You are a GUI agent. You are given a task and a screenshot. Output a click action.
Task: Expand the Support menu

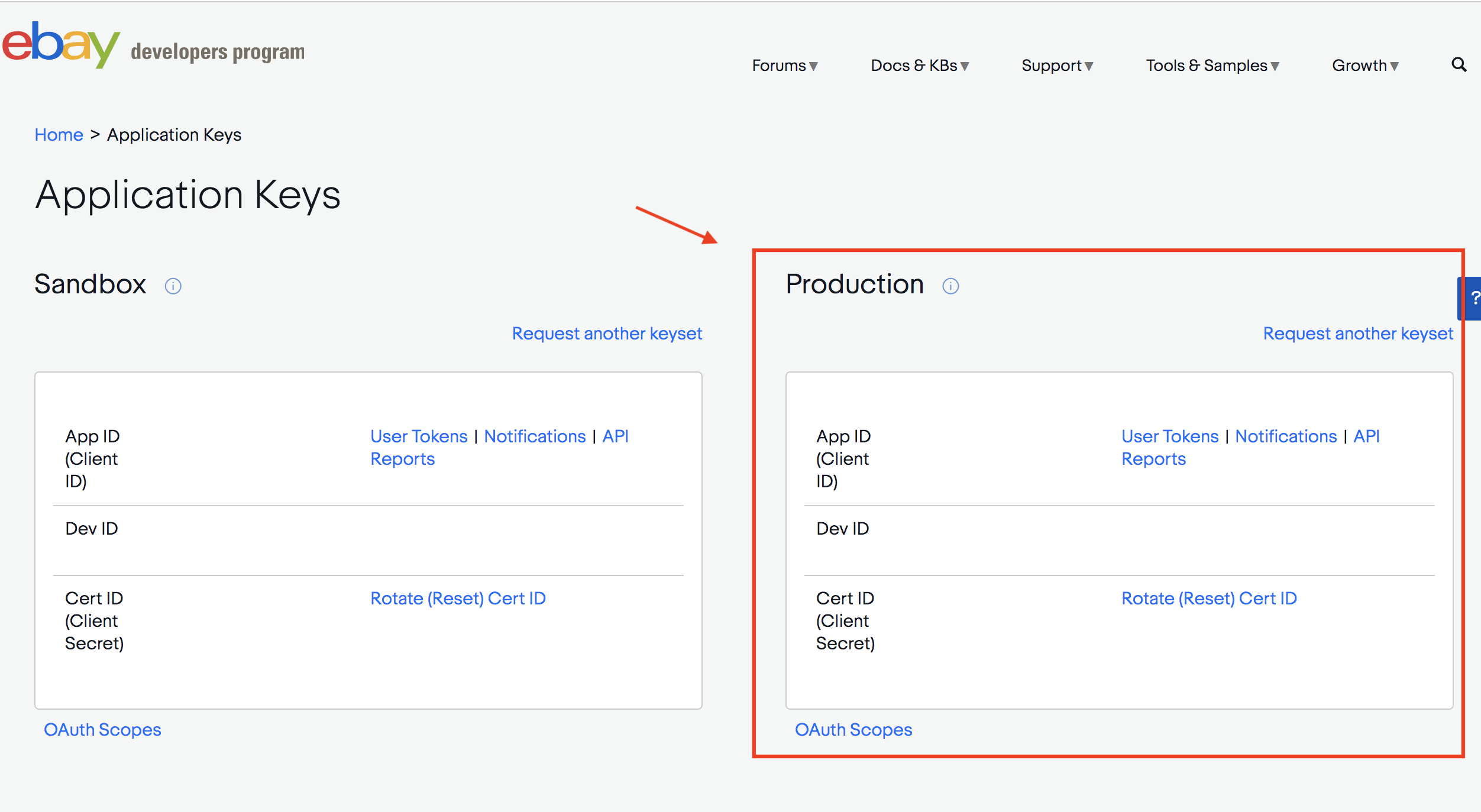pyautogui.click(x=1058, y=66)
